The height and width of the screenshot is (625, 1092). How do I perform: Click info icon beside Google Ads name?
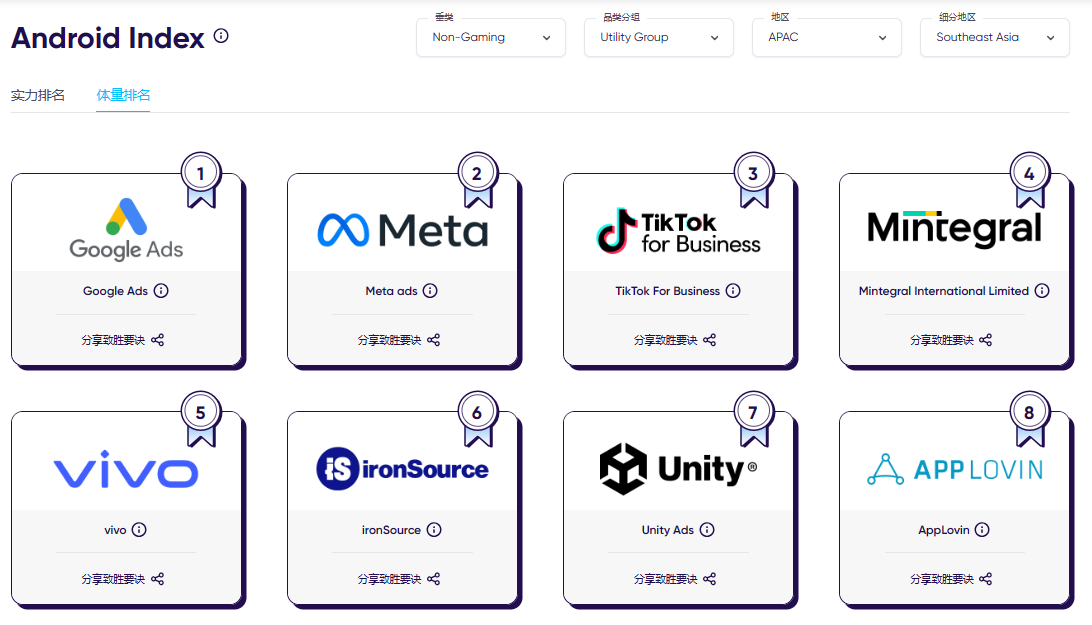(x=161, y=291)
